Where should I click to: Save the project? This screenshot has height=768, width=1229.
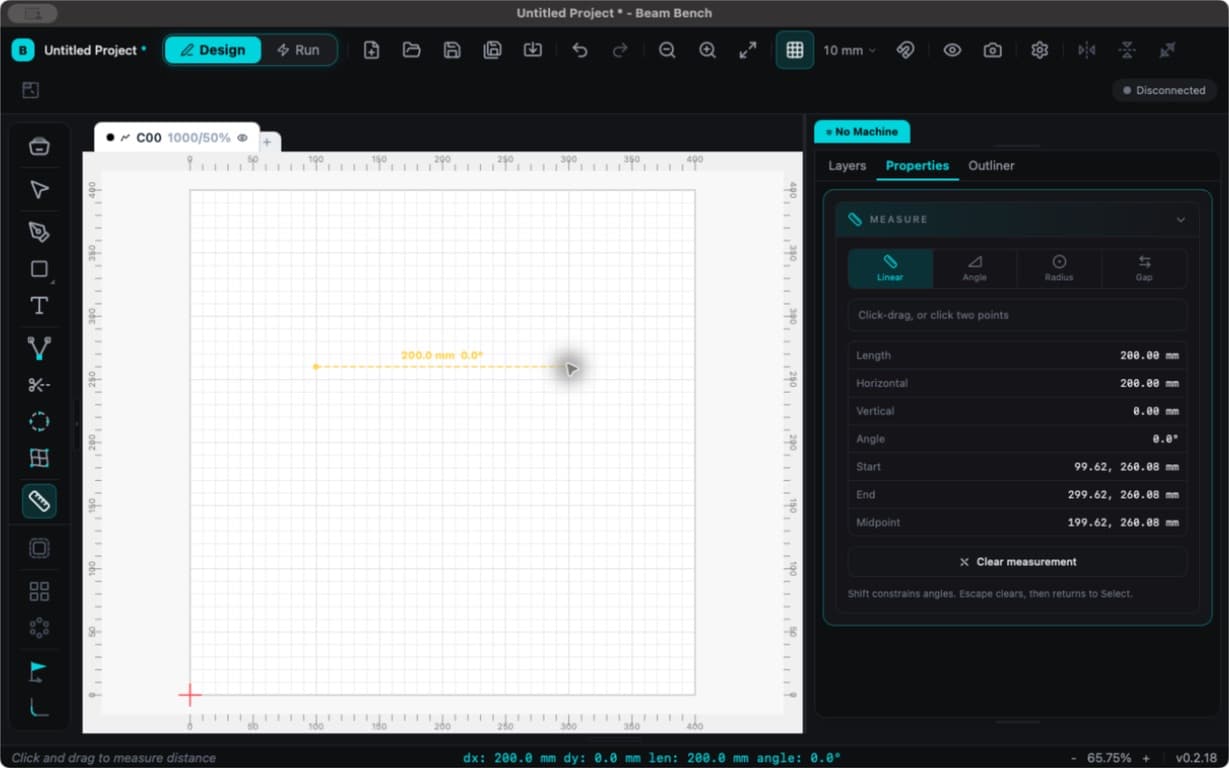point(452,50)
